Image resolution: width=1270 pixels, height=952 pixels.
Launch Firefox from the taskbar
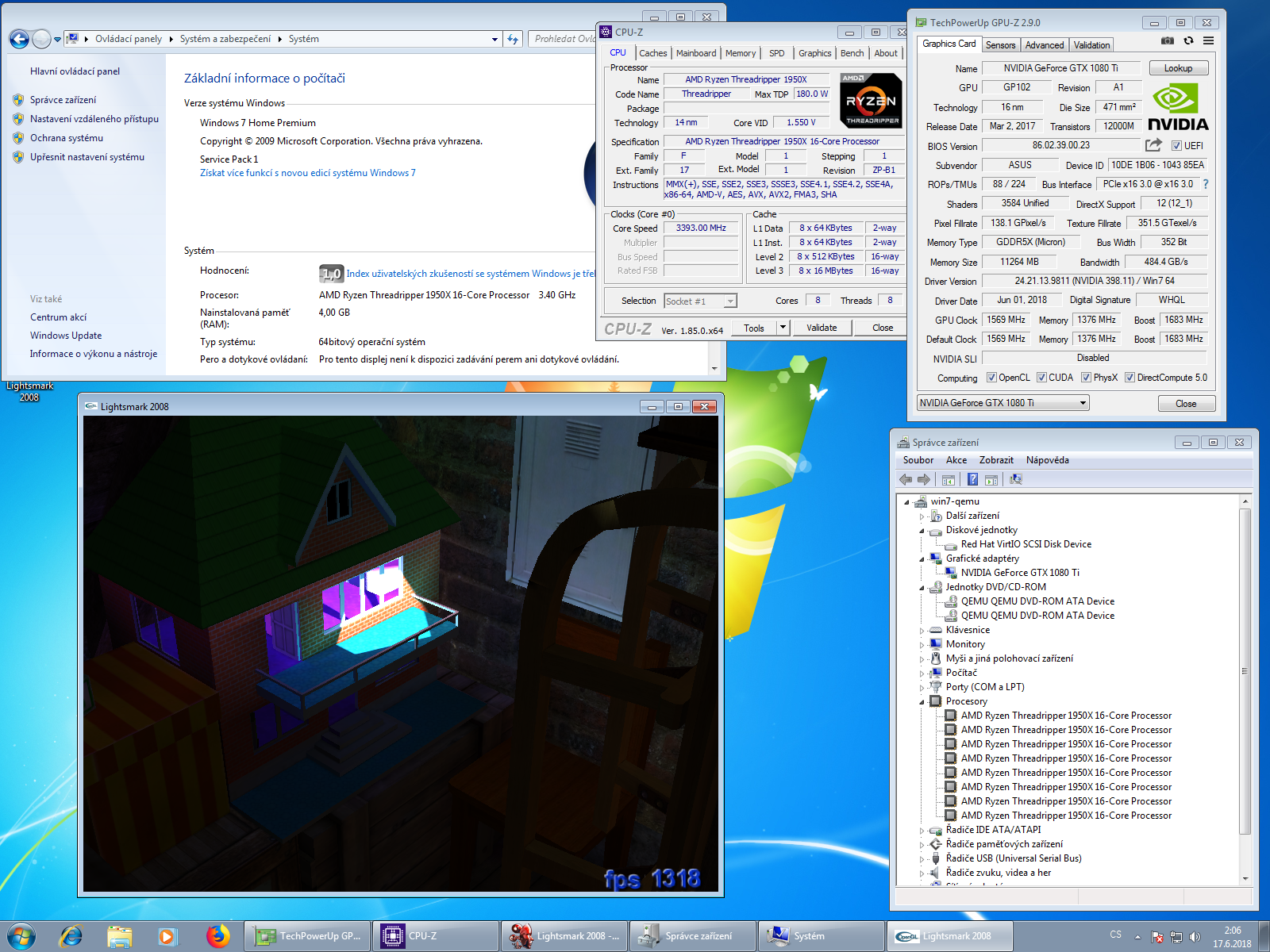tap(217, 936)
